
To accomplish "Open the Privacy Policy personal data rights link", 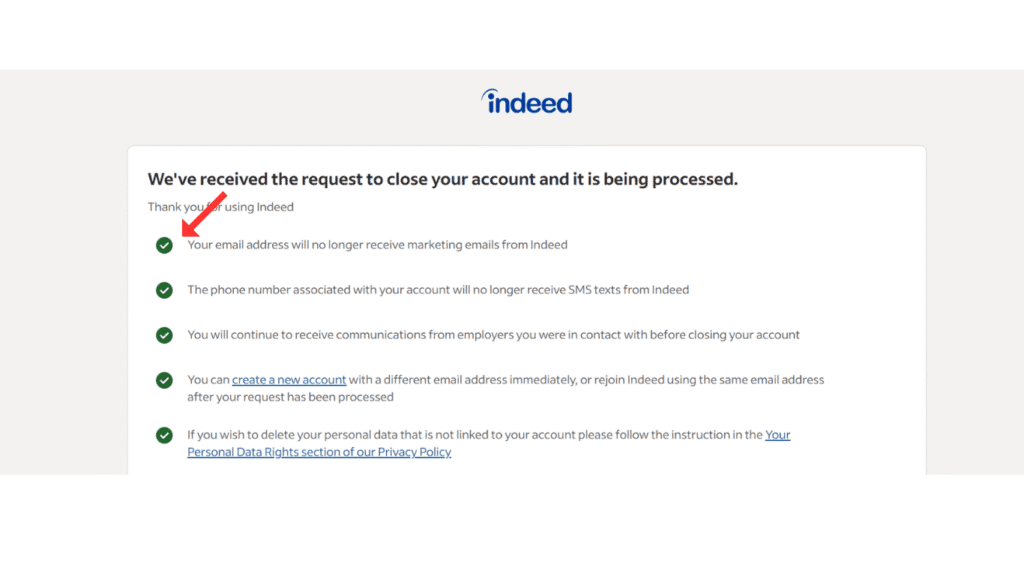I will click(319, 452).
